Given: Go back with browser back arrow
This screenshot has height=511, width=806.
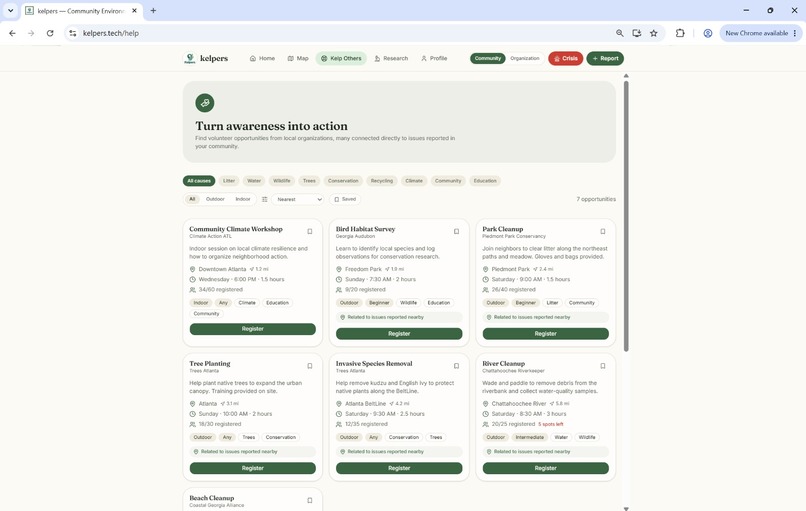Looking at the screenshot, I should (12, 33).
